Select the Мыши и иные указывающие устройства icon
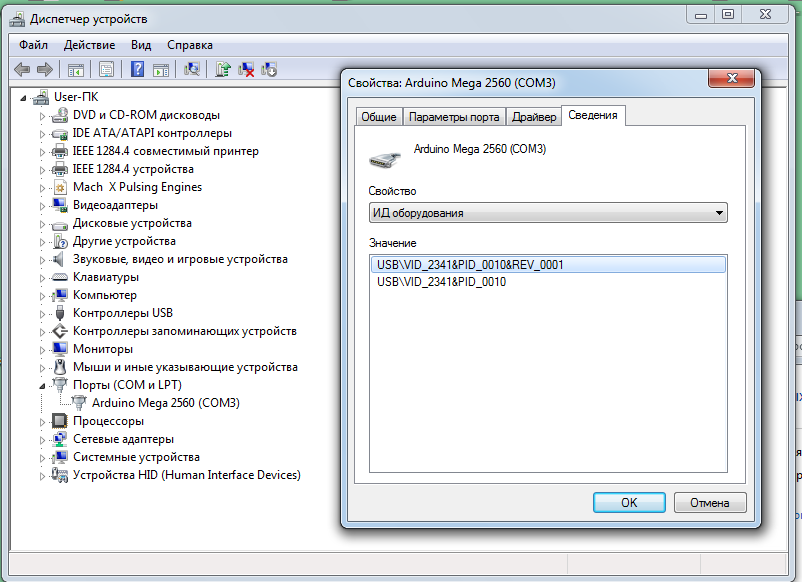Image resolution: width=802 pixels, height=582 pixels. (60, 367)
